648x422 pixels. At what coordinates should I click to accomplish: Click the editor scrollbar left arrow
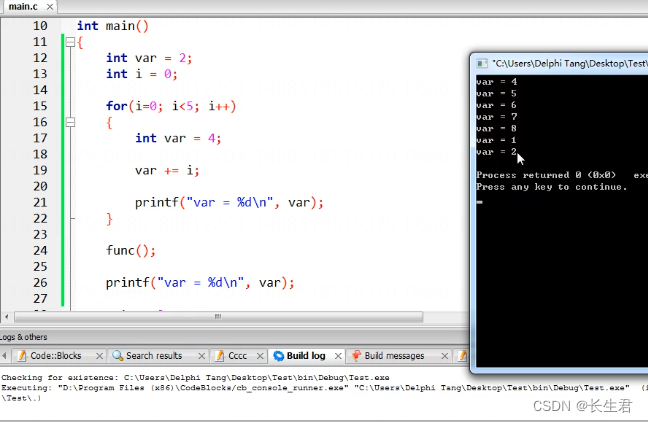point(7,317)
